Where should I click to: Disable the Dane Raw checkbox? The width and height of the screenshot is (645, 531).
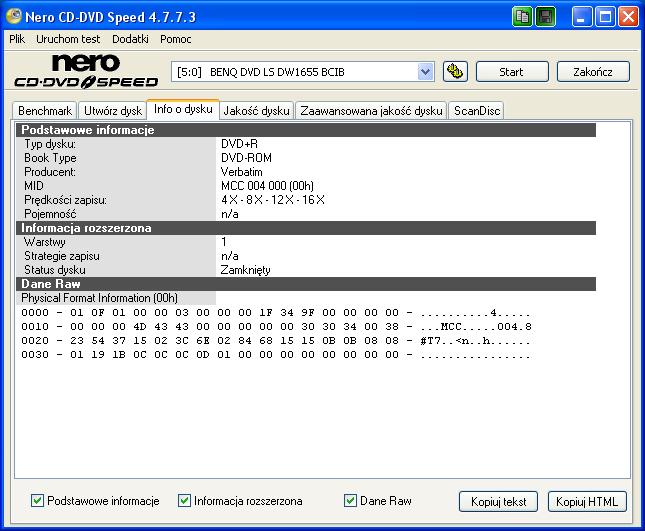(350, 501)
